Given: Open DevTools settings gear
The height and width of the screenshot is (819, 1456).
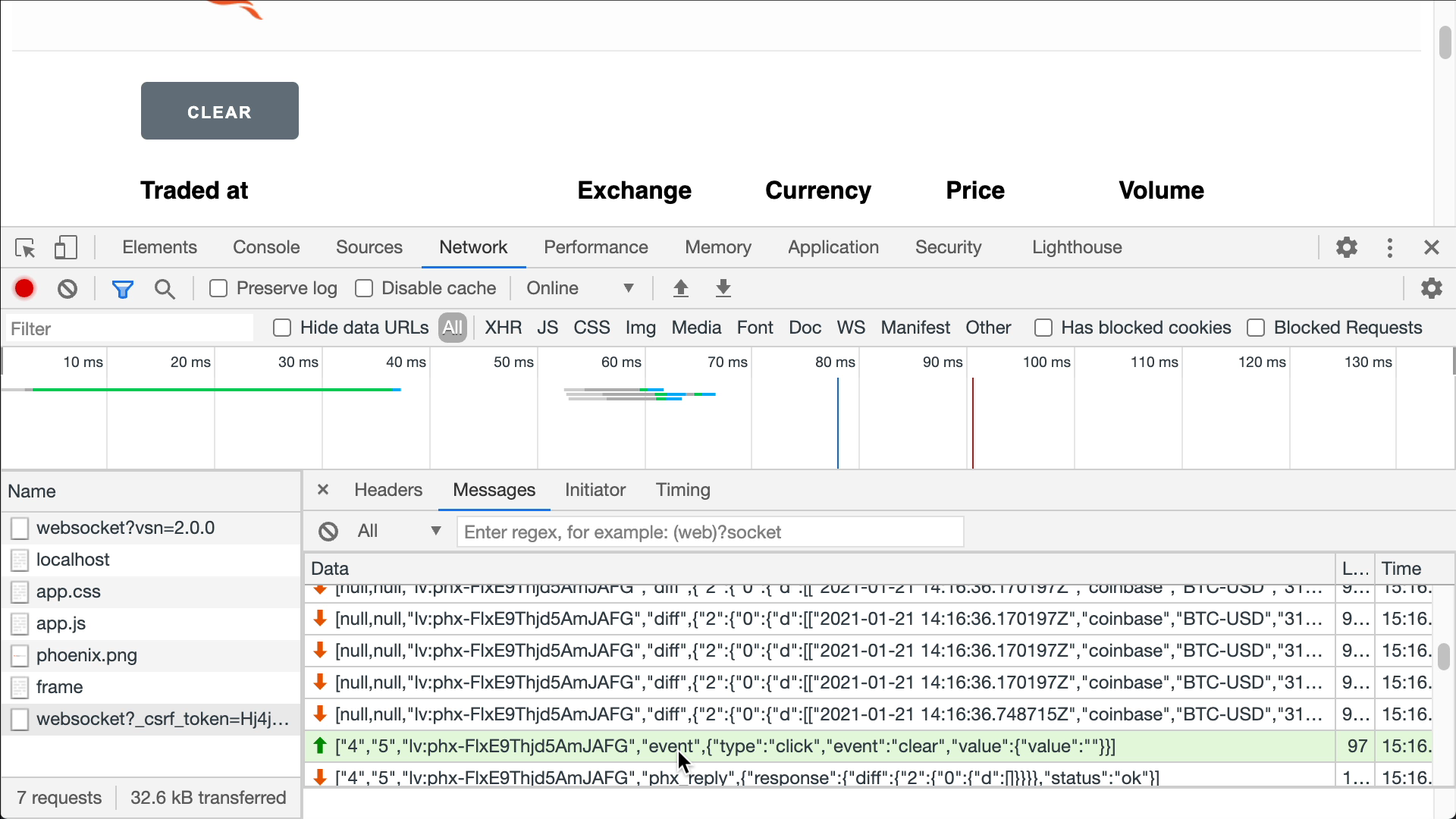Looking at the screenshot, I should tap(1347, 247).
